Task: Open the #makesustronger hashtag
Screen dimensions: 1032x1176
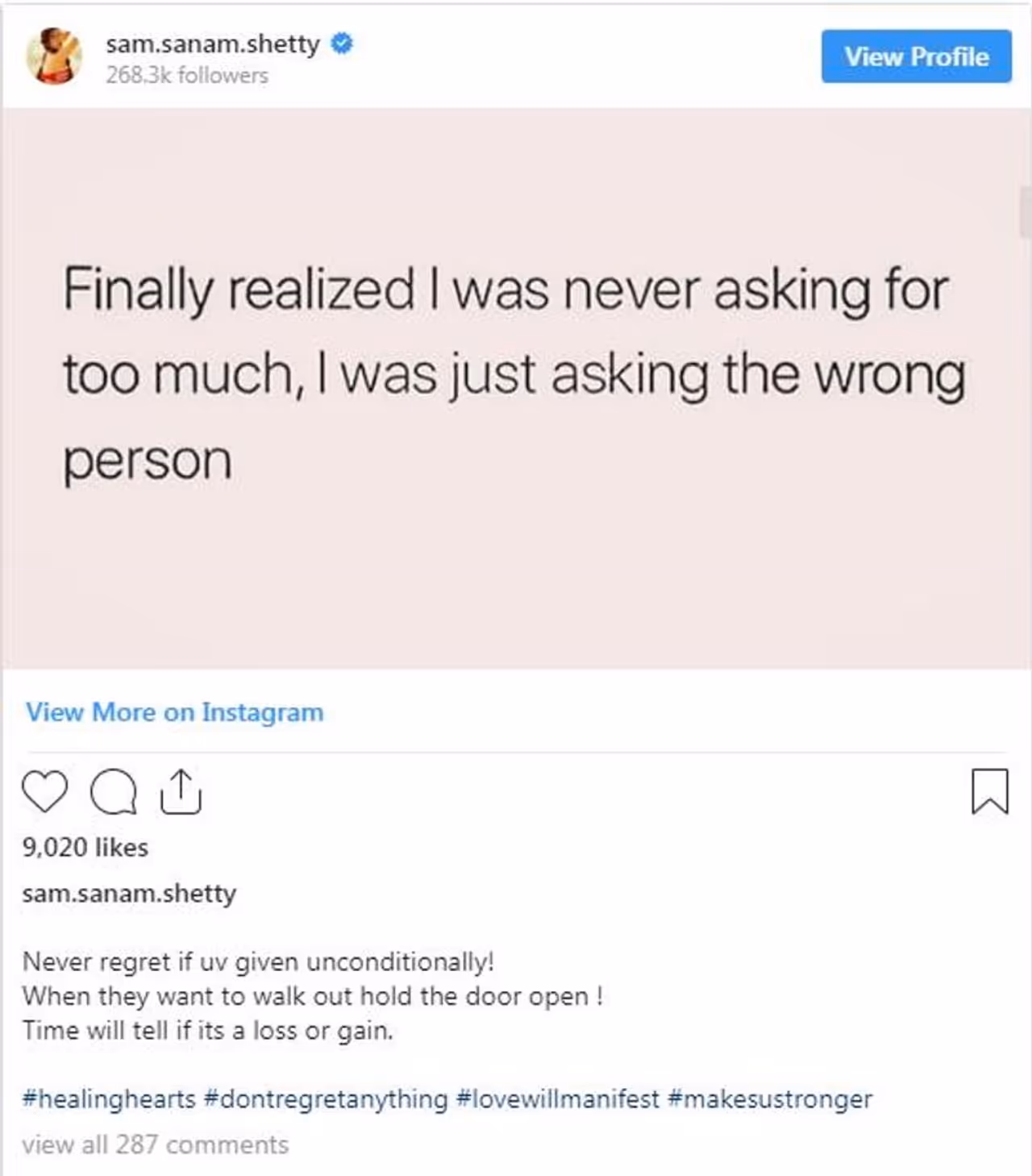Action: 770,1099
